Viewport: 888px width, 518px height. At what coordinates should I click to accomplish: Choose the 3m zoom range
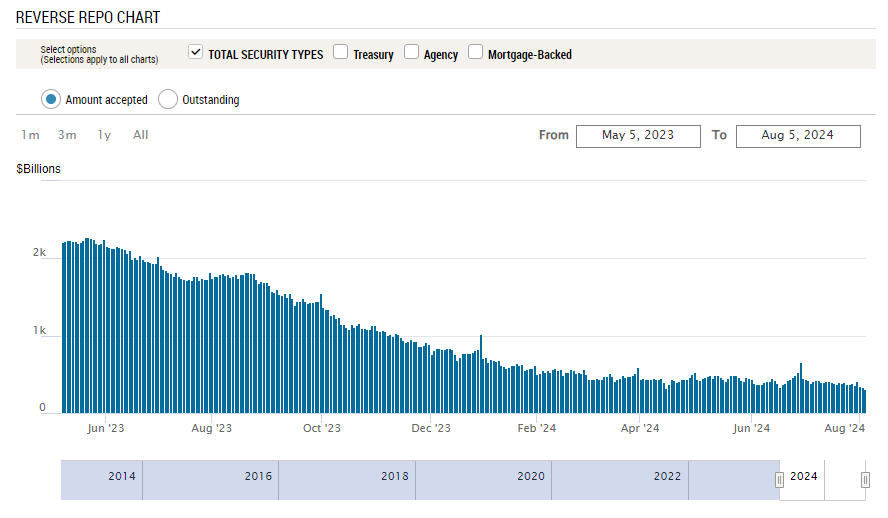tap(67, 135)
